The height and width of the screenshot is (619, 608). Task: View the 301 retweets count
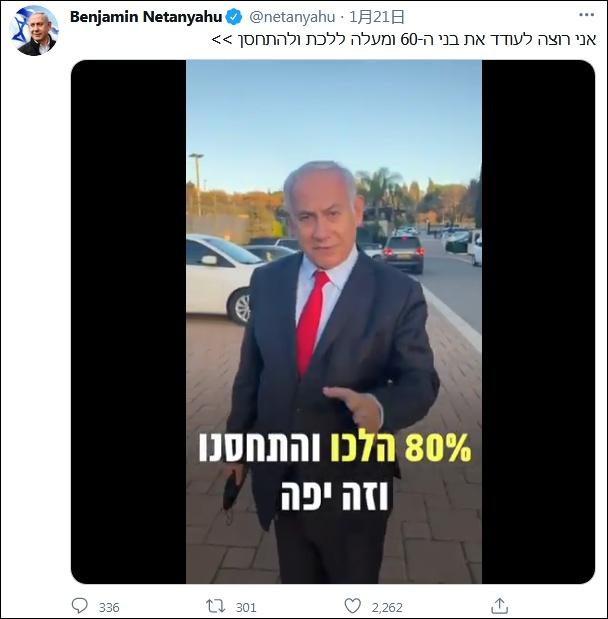click(x=246, y=607)
